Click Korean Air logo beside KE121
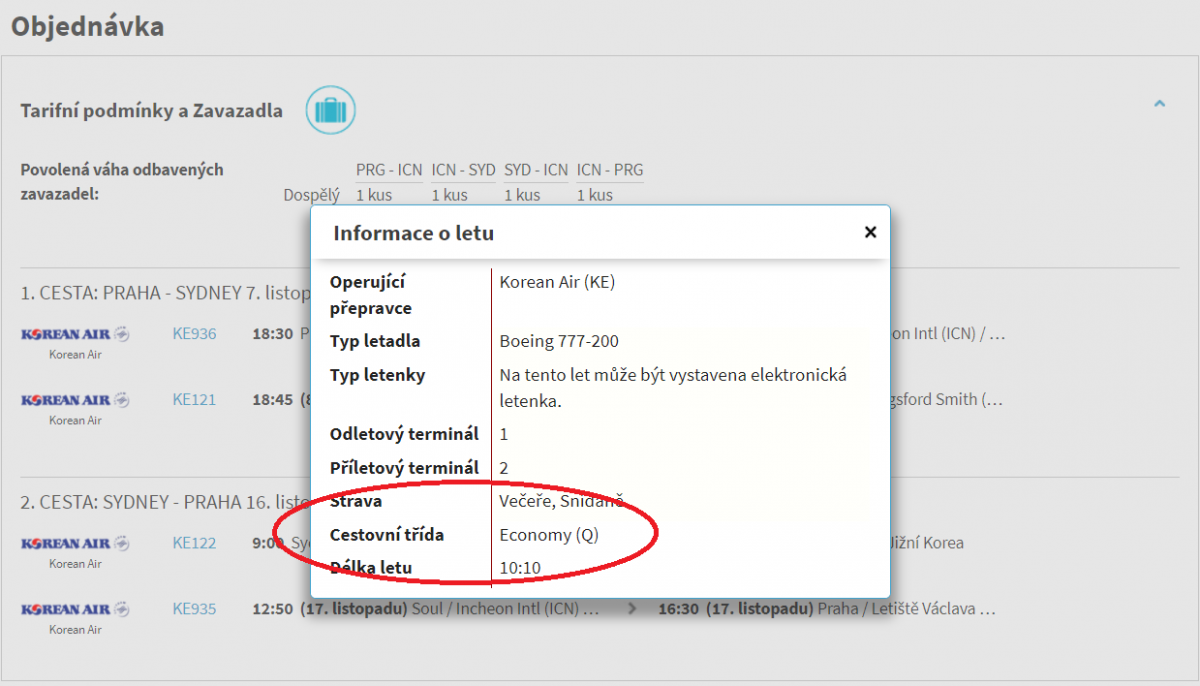The width and height of the screenshot is (1200, 686). tap(75, 401)
